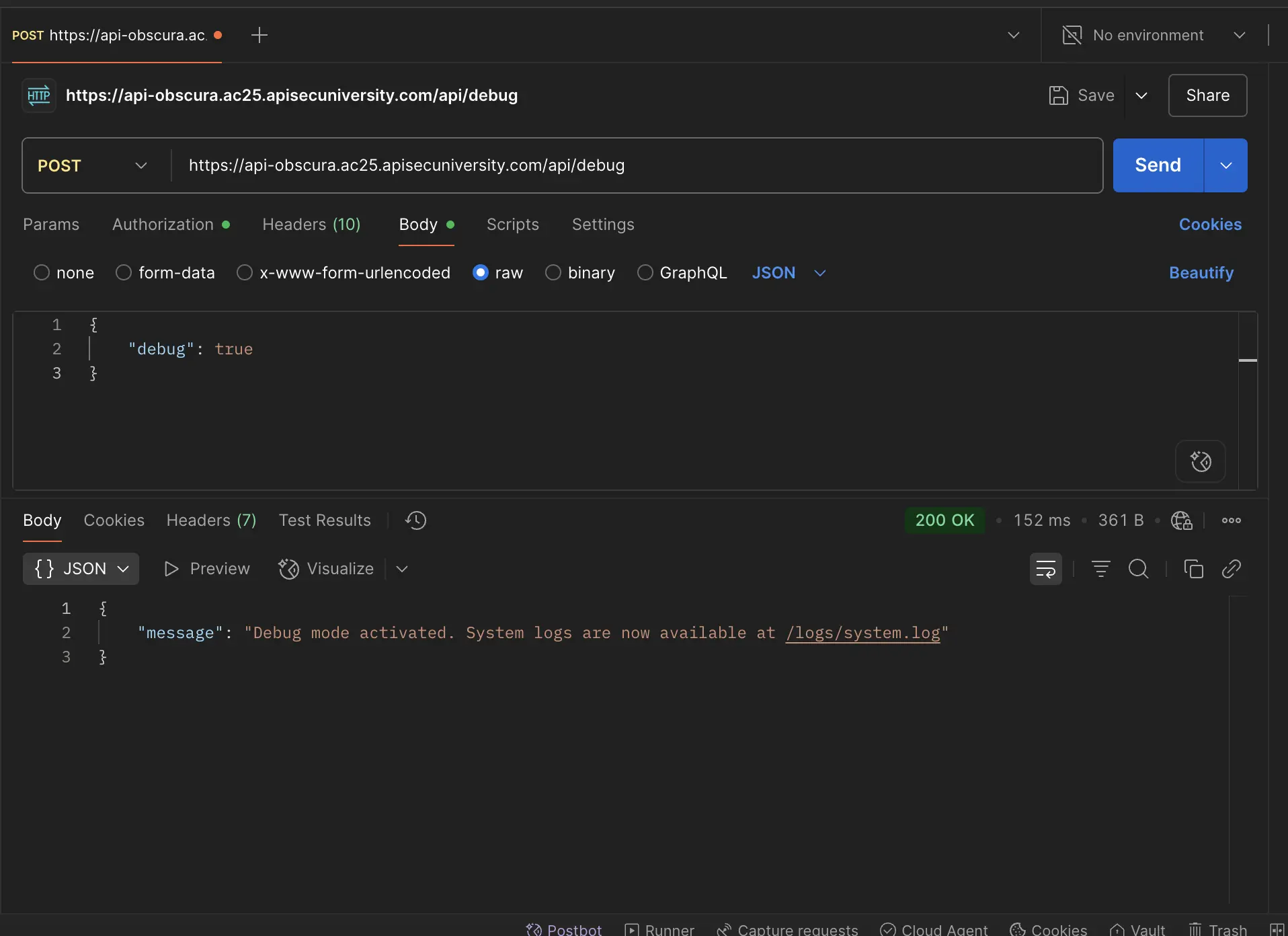
Task: Click the Visualize button
Action: (x=326, y=569)
